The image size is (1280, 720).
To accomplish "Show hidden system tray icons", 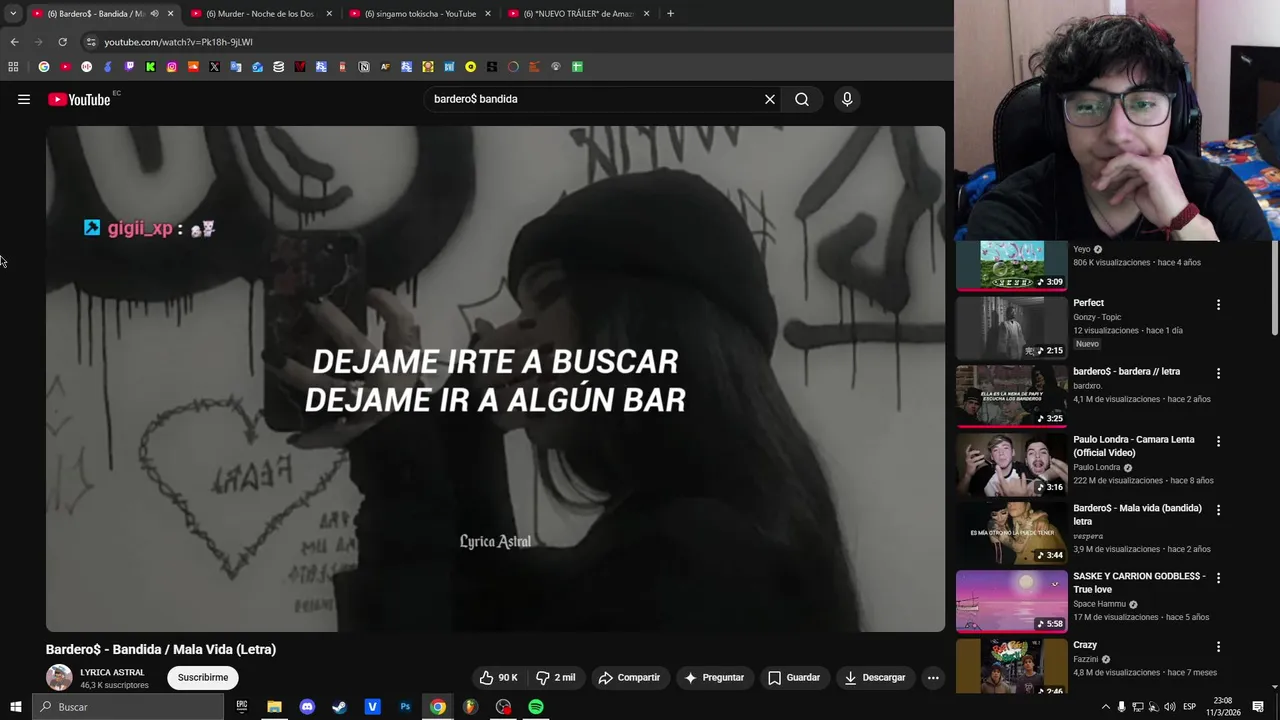I will (1105, 707).
